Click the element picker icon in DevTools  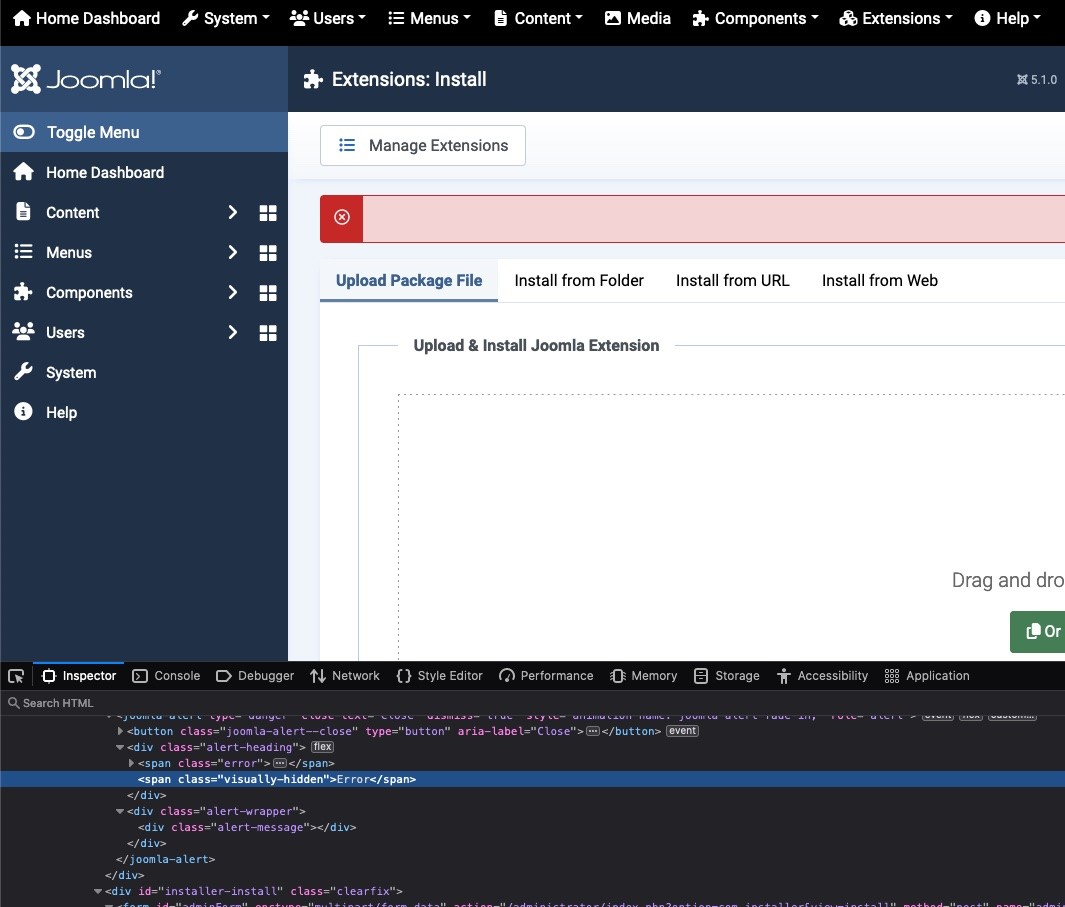(x=16, y=676)
